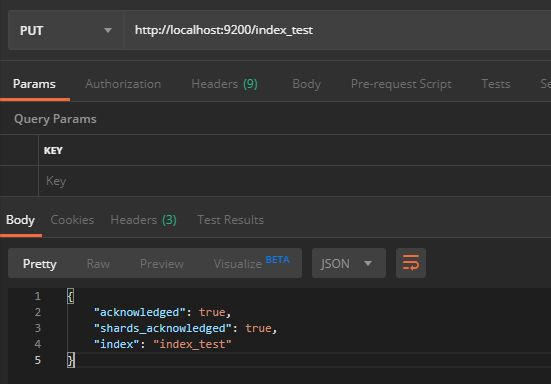The height and width of the screenshot is (384, 551).
Task: Click the Key query param field
Action: (x=294, y=181)
